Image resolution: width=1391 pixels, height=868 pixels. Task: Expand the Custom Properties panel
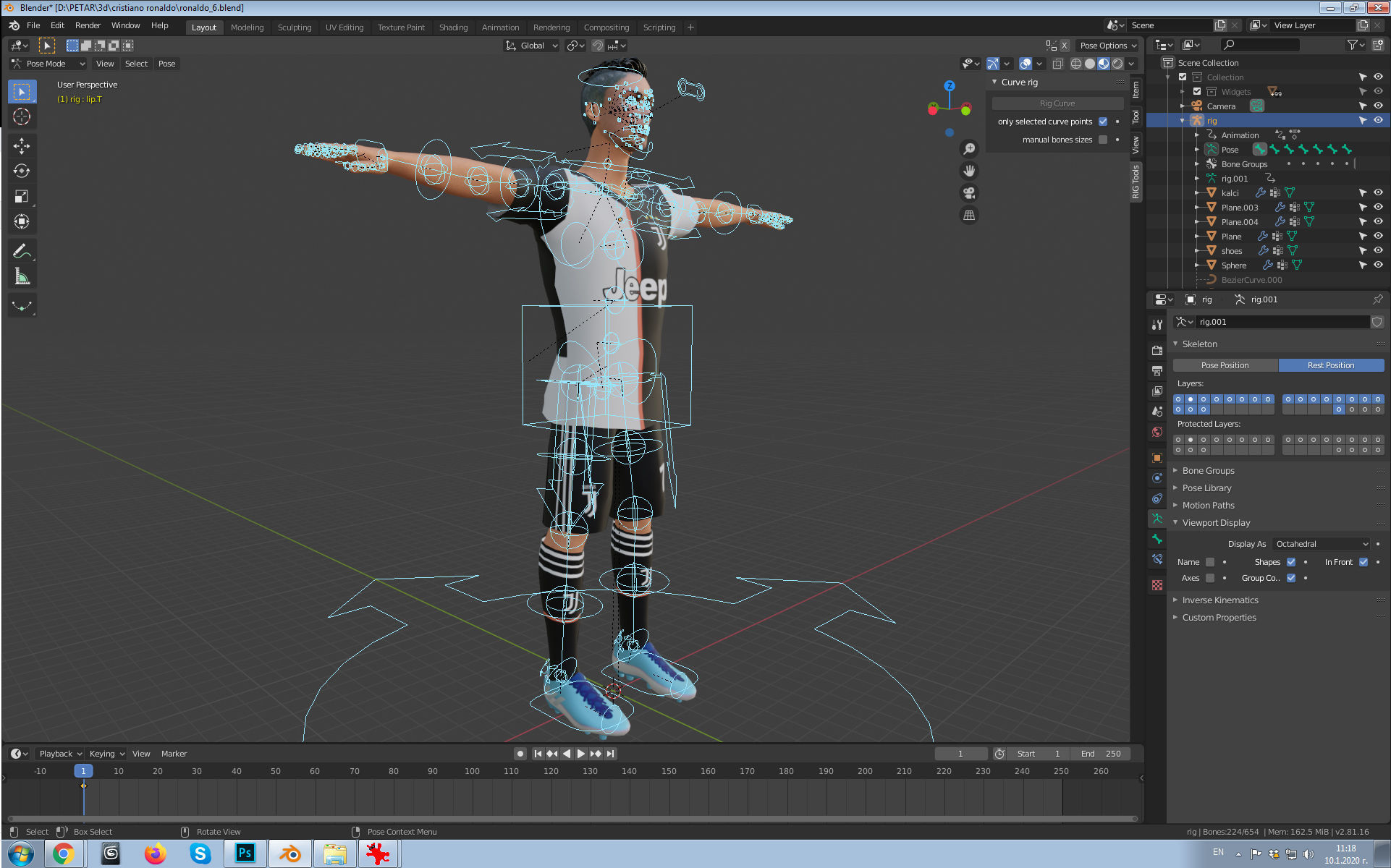[1219, 618]
